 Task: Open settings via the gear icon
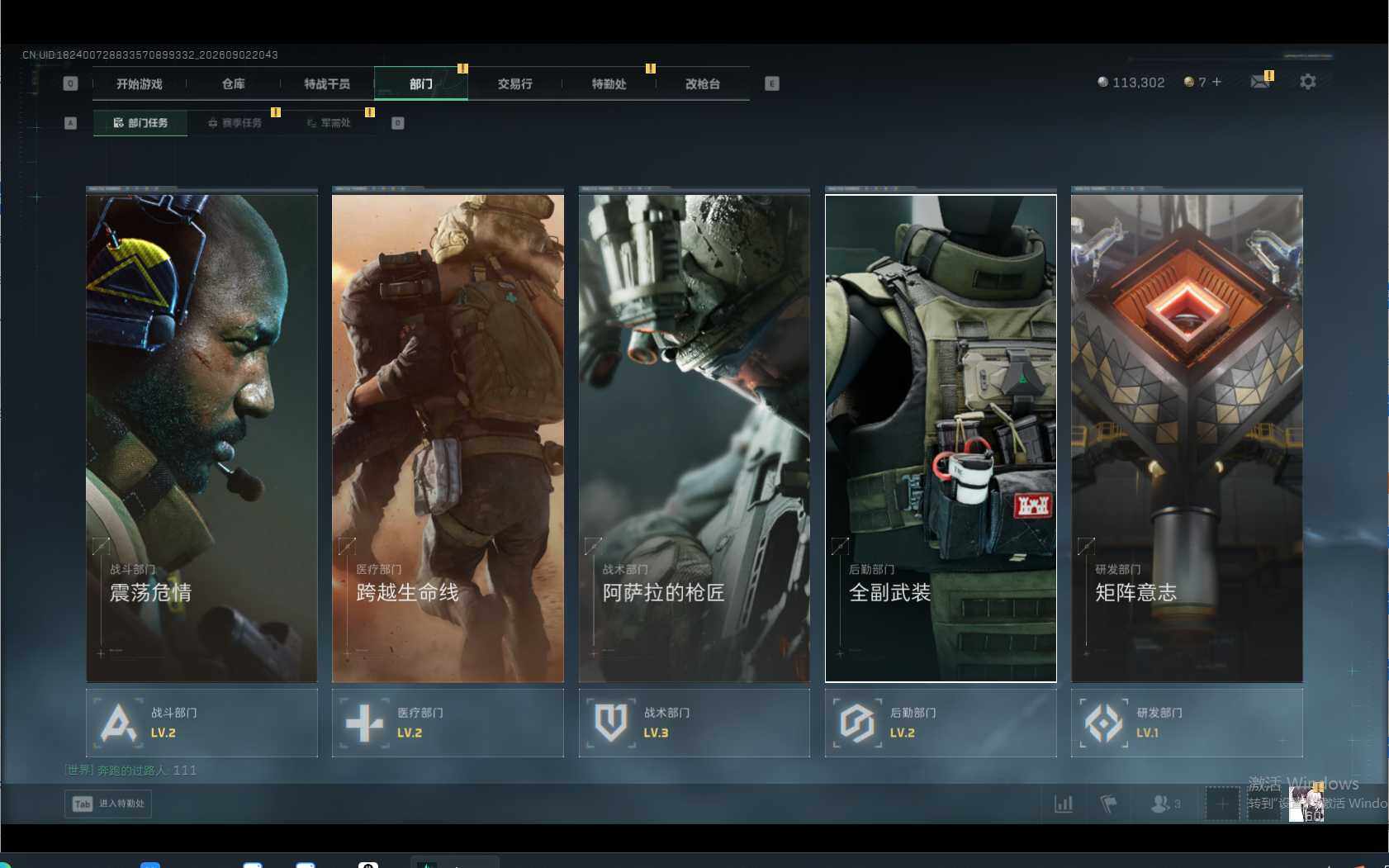pos(1308,82)
